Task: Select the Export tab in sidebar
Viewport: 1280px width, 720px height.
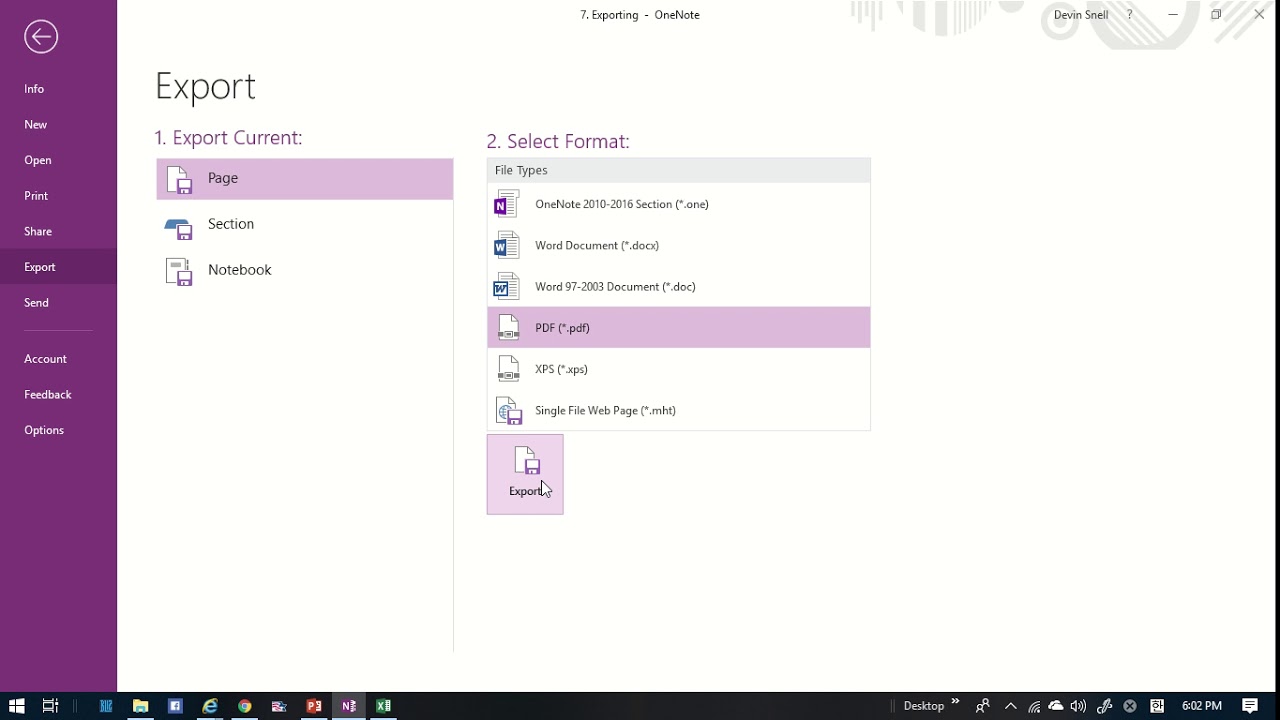Action: (x=58, y=267)
